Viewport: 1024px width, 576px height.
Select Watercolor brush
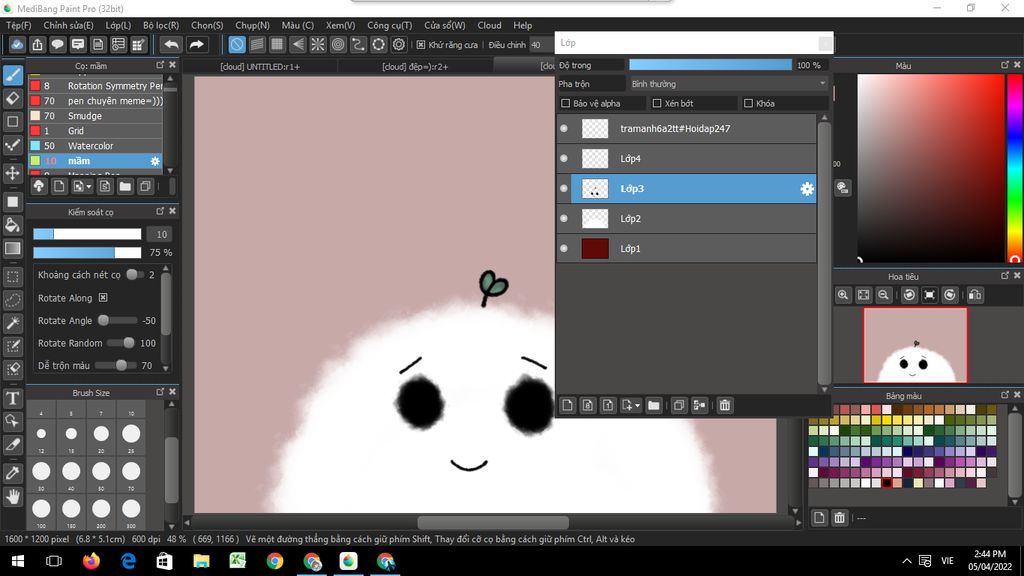(x=95, y=146)
